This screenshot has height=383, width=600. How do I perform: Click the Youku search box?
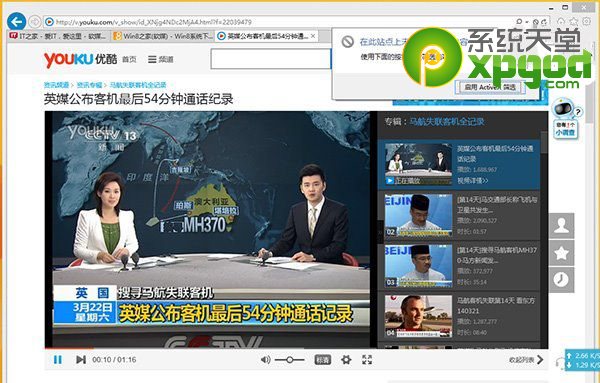pos(271,59)
